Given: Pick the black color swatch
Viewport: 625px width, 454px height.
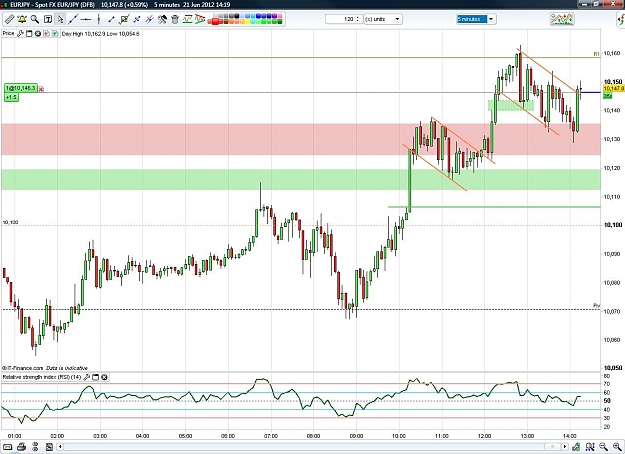Looking at the screenshot, I should click(x=237, y=16).
